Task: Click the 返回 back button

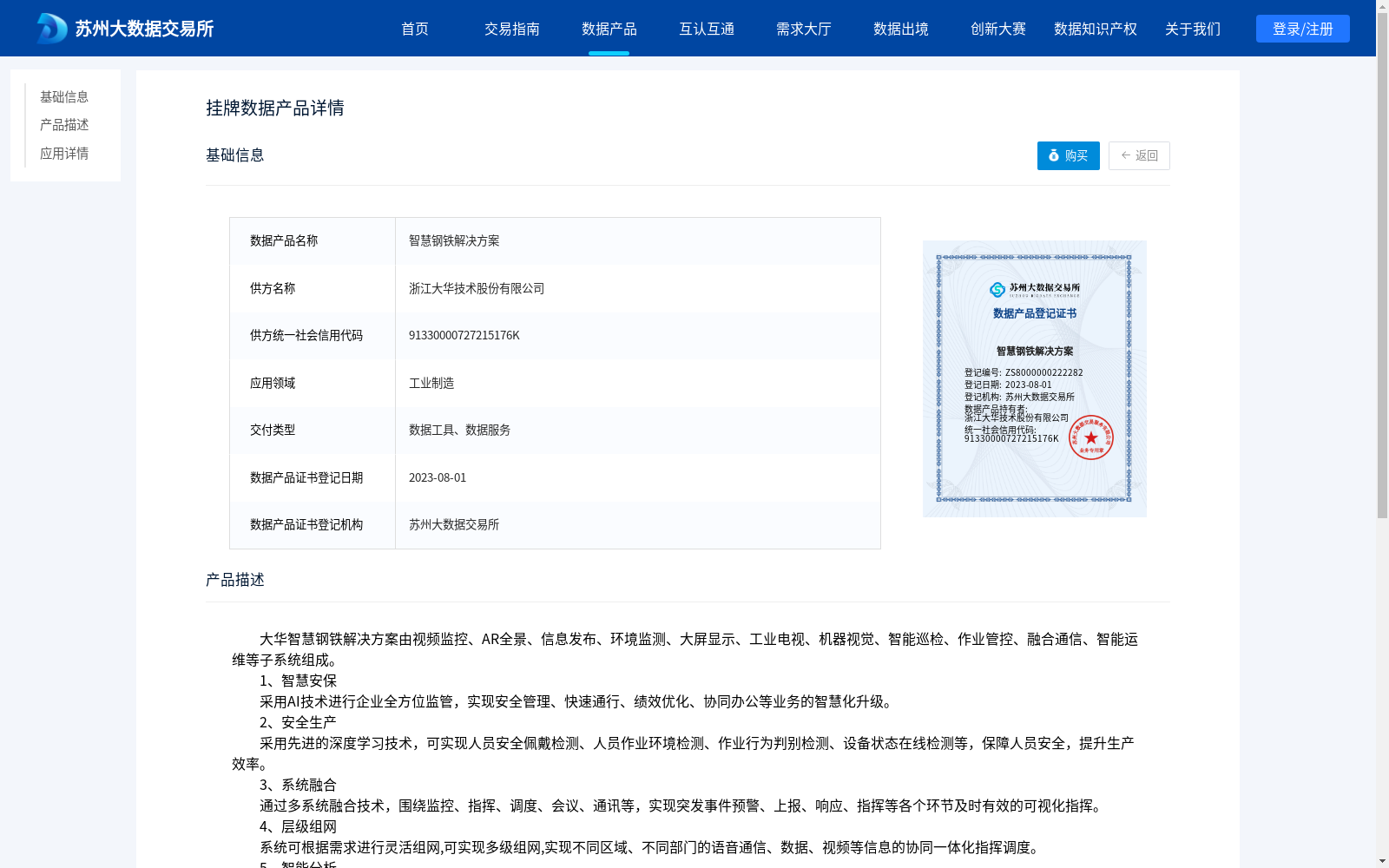Action: pos(1139,155)
